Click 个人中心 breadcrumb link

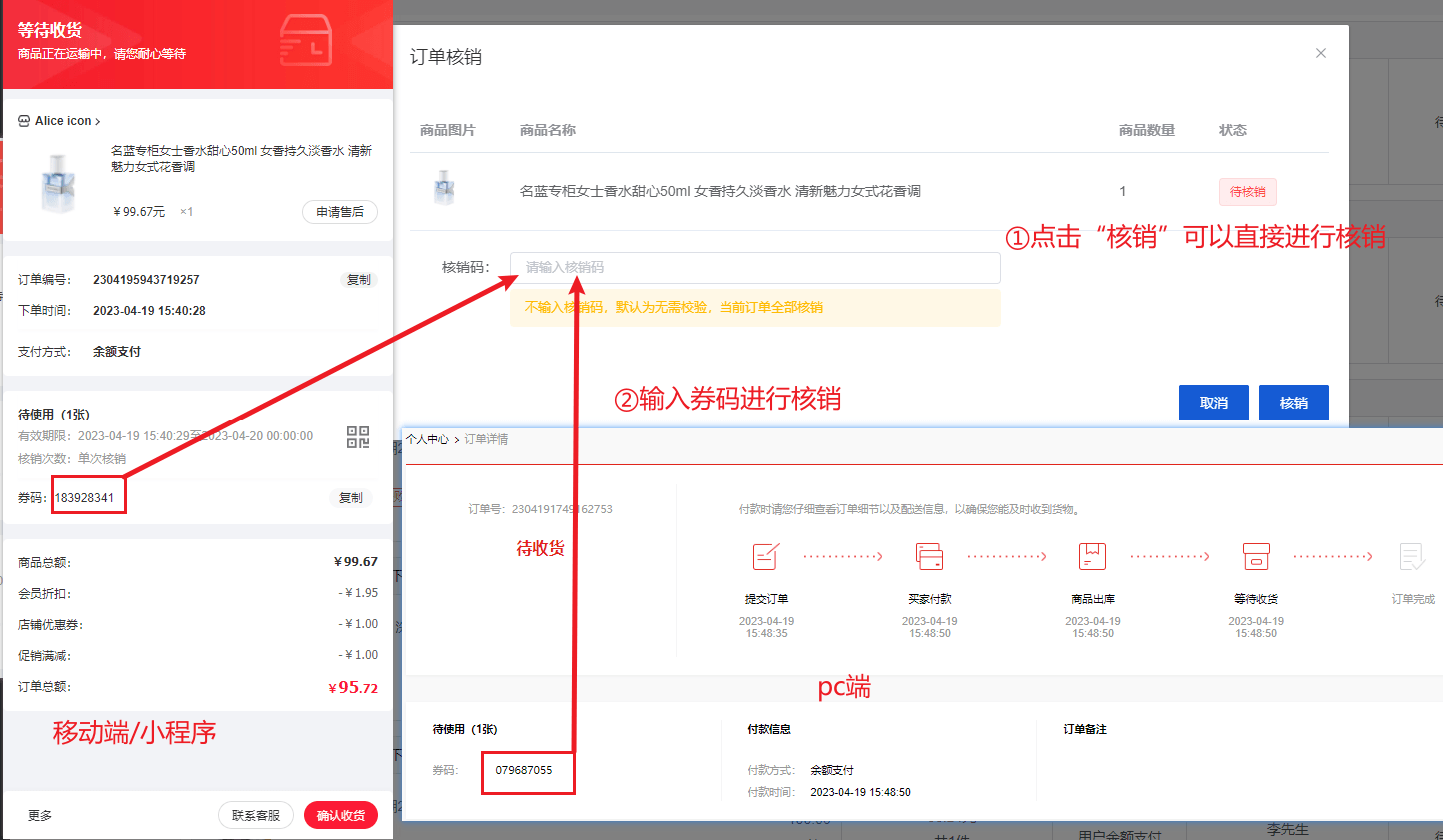pyautogui.click(x=428, y=439)
